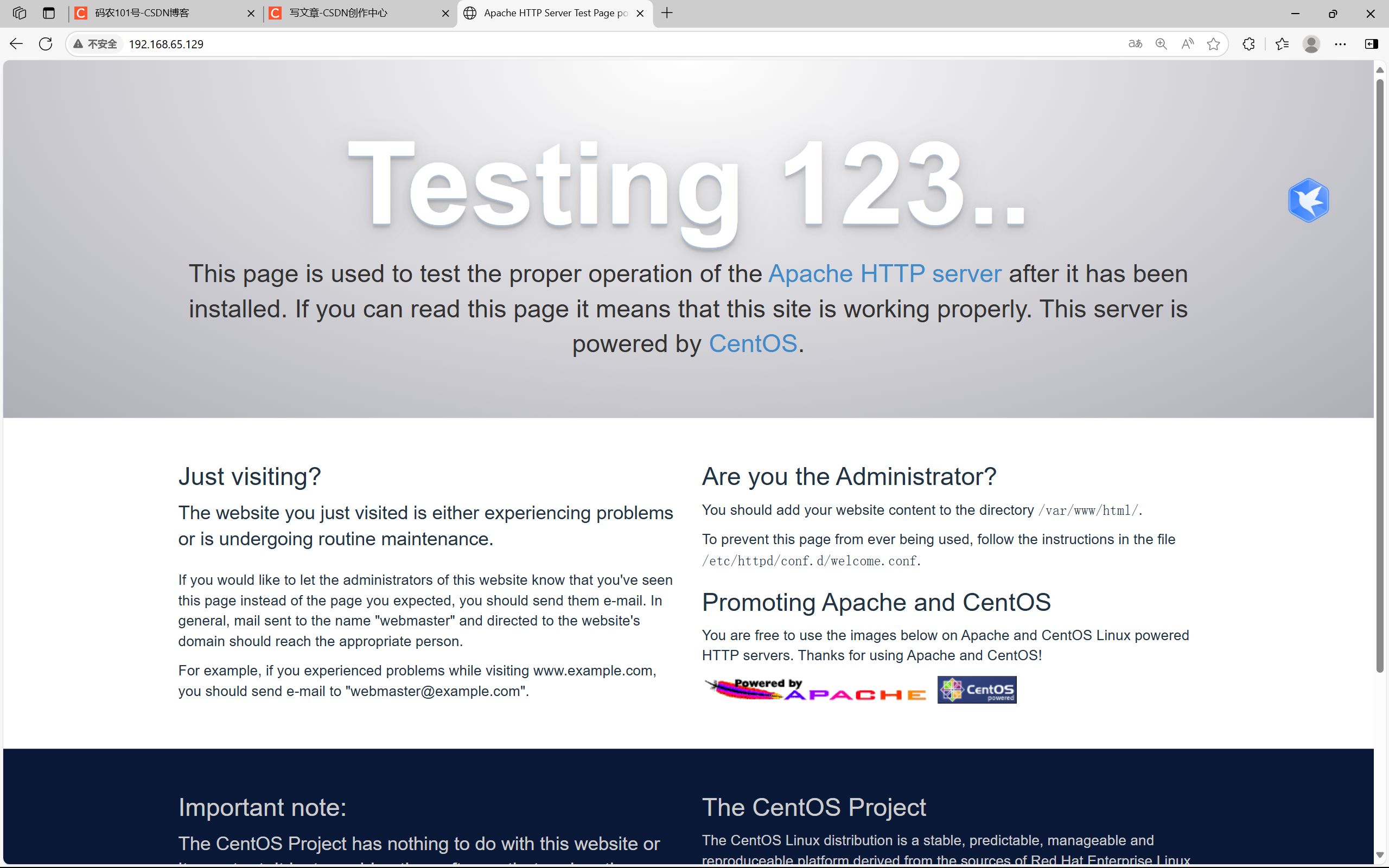Open the workspaces icon at top left
Screen dimensions: 1389x868
pos(19,12)
